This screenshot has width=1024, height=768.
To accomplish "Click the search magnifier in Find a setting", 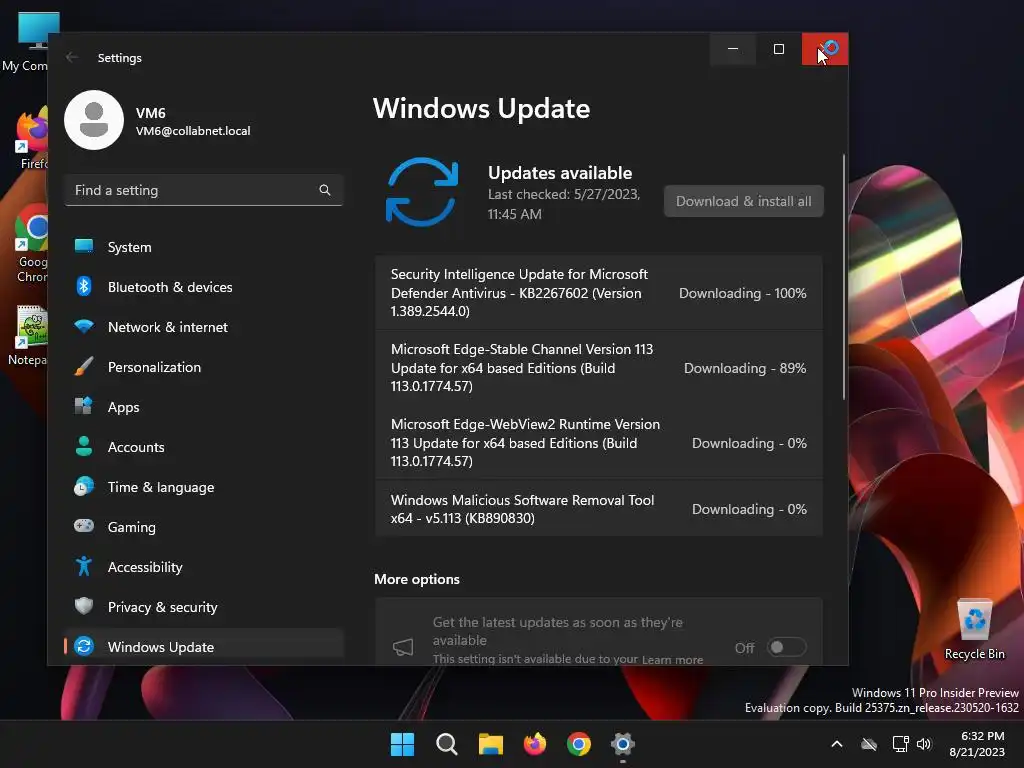I will [325, 190].
